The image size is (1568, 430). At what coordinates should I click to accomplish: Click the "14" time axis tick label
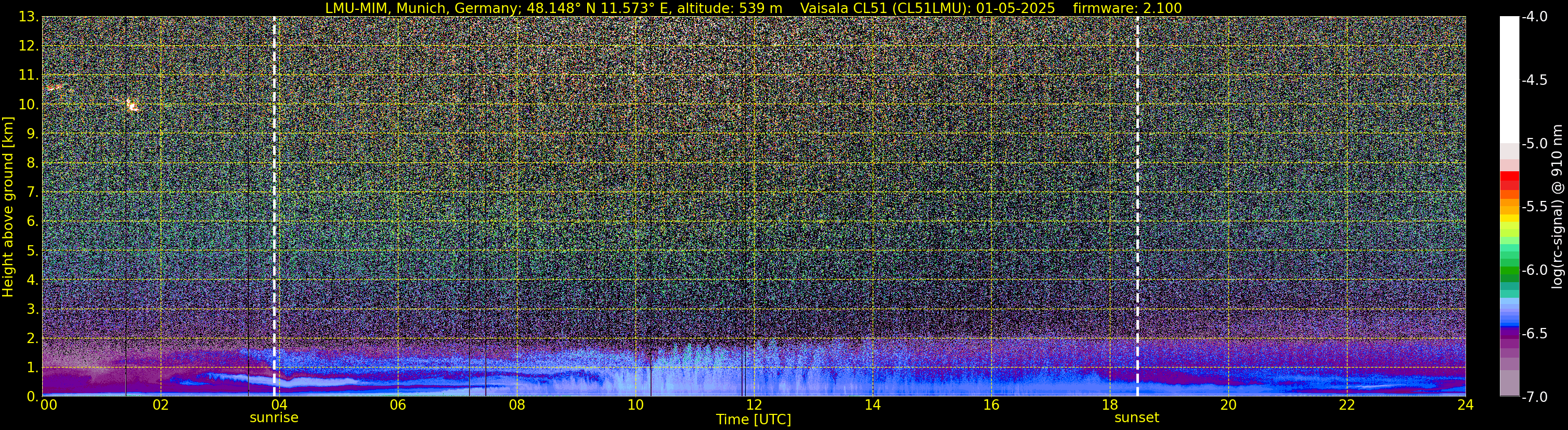click(x=872, y=405)
